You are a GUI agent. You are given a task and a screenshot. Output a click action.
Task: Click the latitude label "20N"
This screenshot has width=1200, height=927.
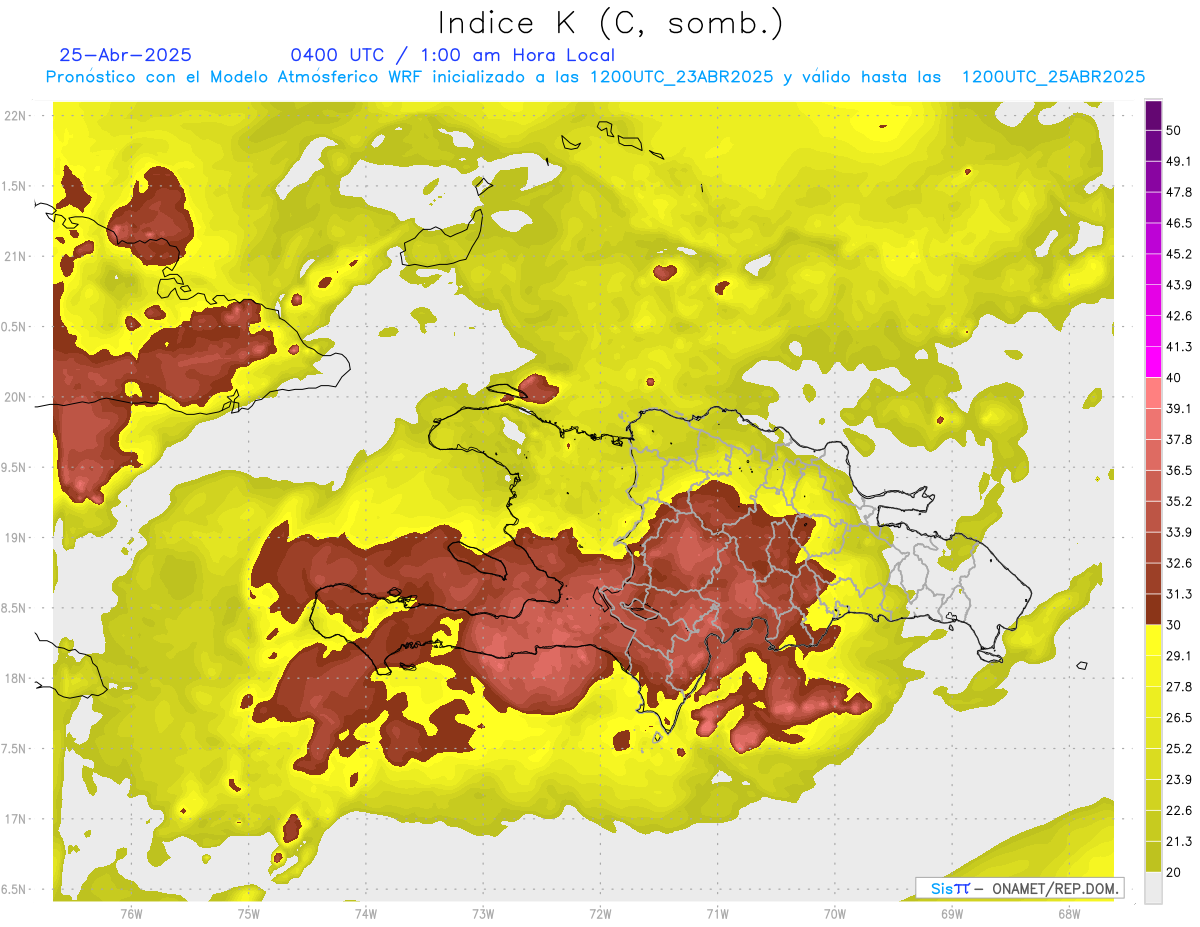(17, 397)
